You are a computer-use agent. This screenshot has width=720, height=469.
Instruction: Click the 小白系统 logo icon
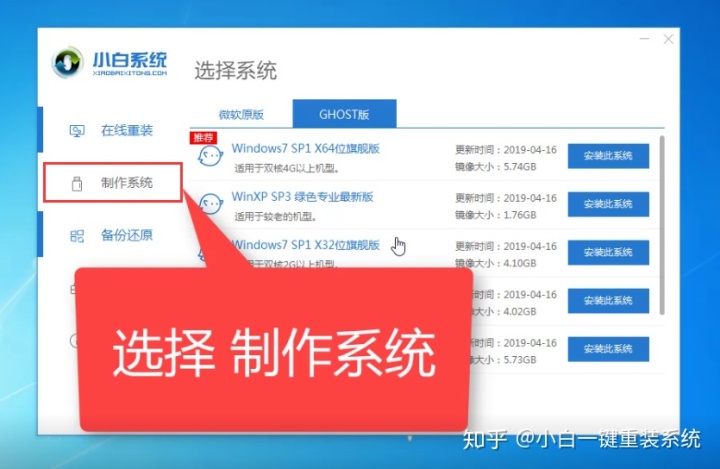tap(68, 62)
